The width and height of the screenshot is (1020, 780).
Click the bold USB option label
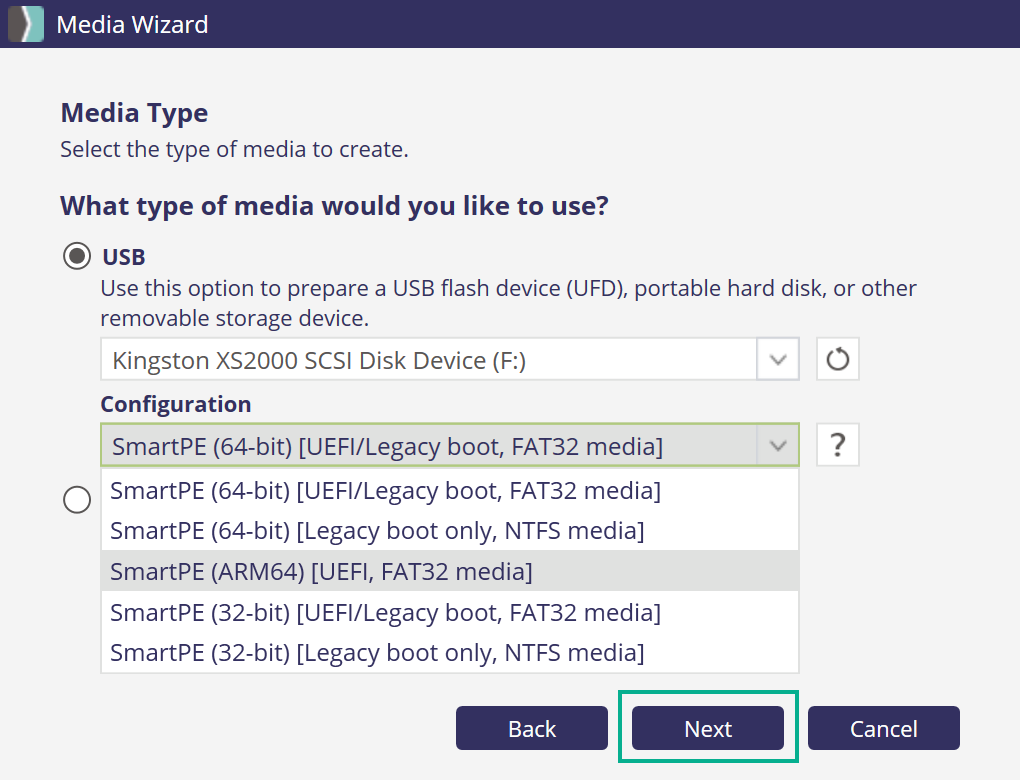point(124,257)
